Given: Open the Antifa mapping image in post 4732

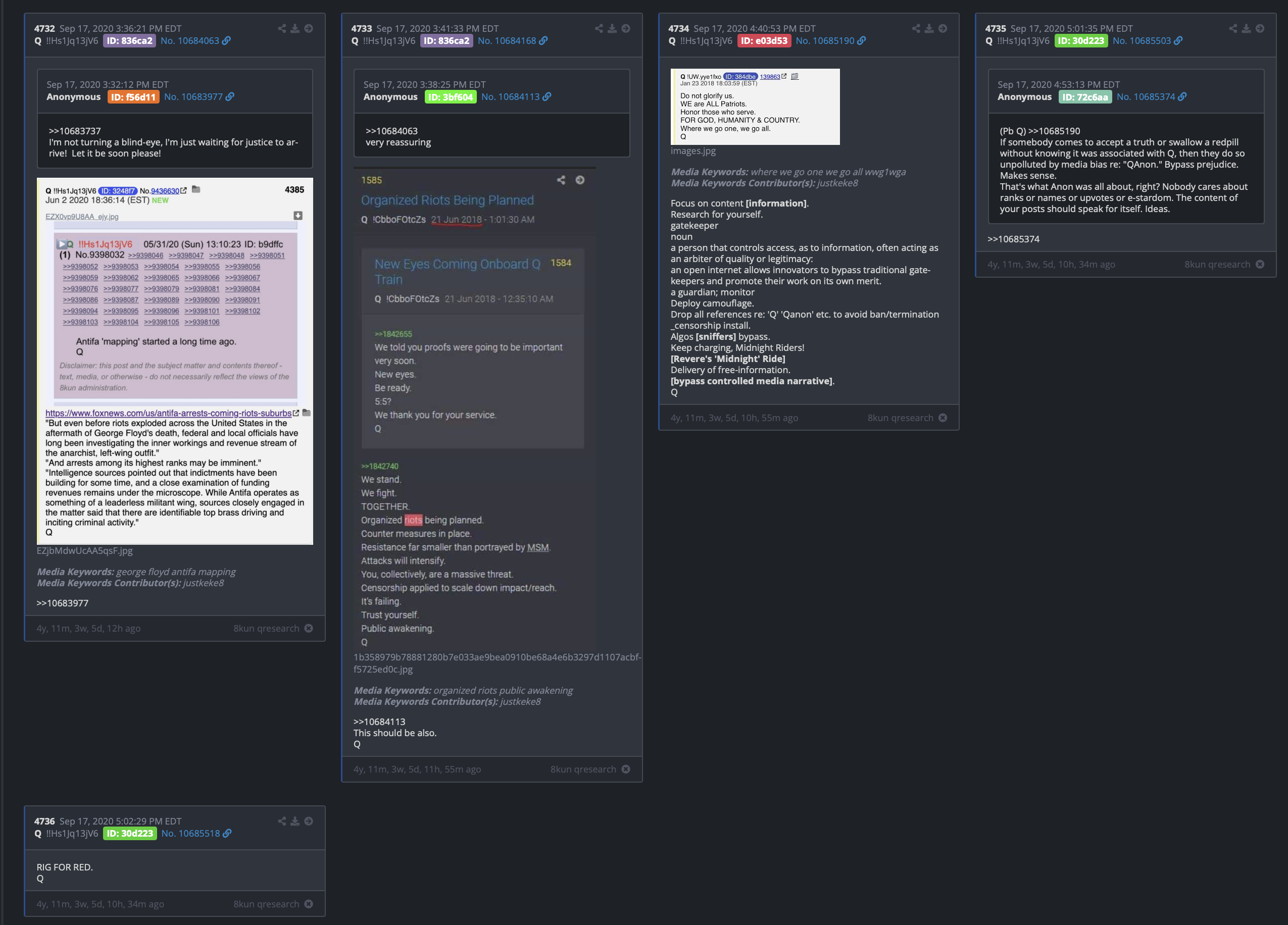Looking at the screenshot, I should pyautogui.click(x=175, y=361).
